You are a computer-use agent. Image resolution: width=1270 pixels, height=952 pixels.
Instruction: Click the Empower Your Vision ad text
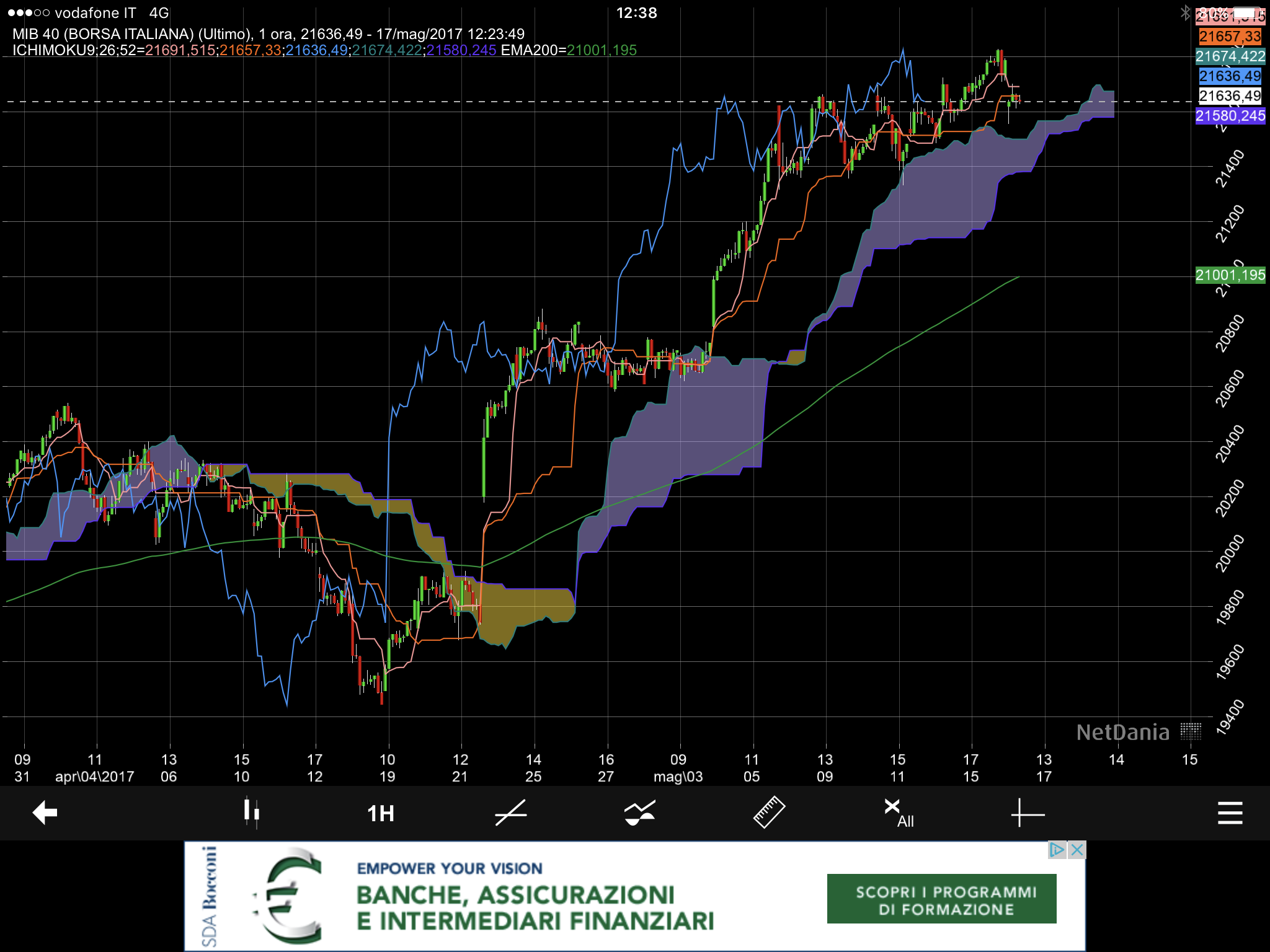450,868
